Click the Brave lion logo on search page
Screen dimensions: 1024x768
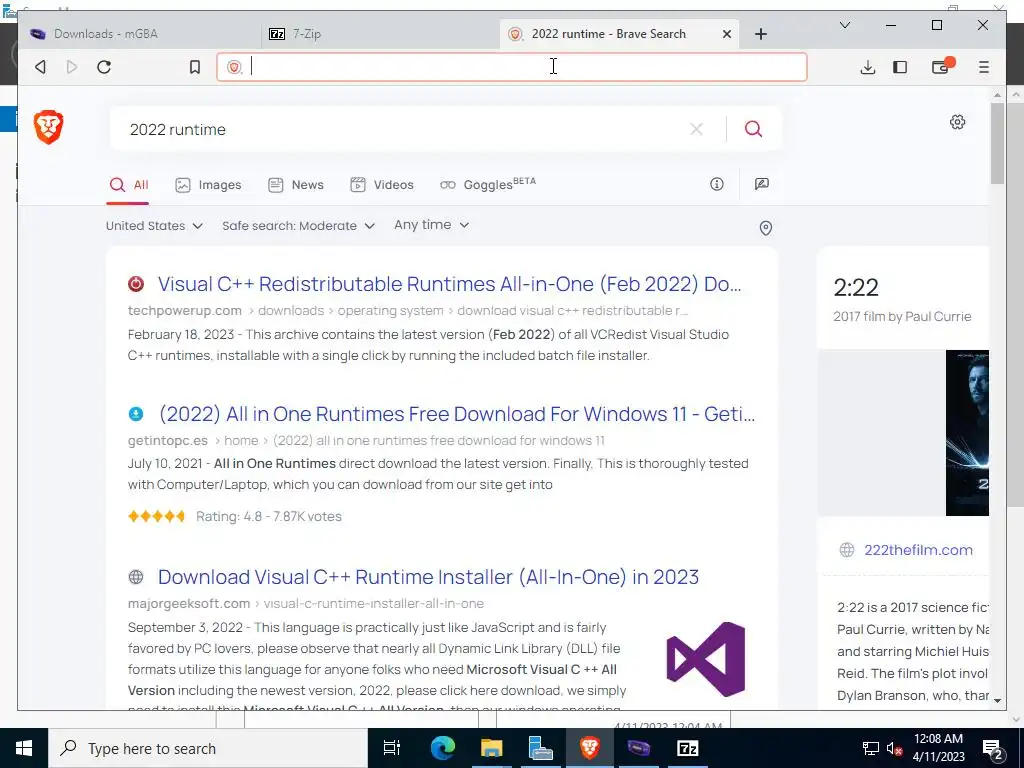(x=48, y=127)
